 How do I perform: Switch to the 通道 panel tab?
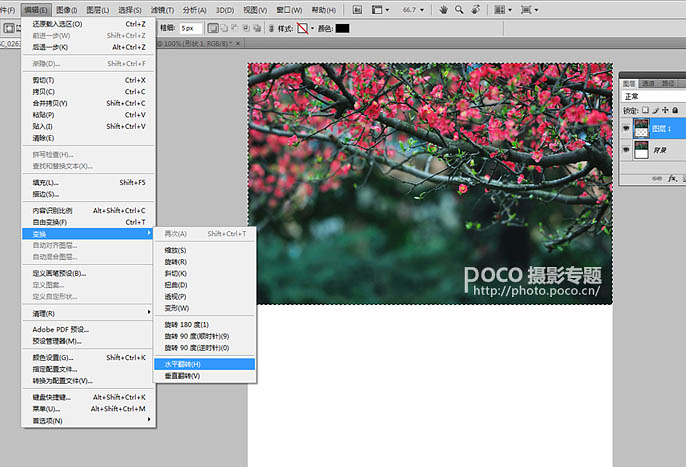[x=647, y=83]
